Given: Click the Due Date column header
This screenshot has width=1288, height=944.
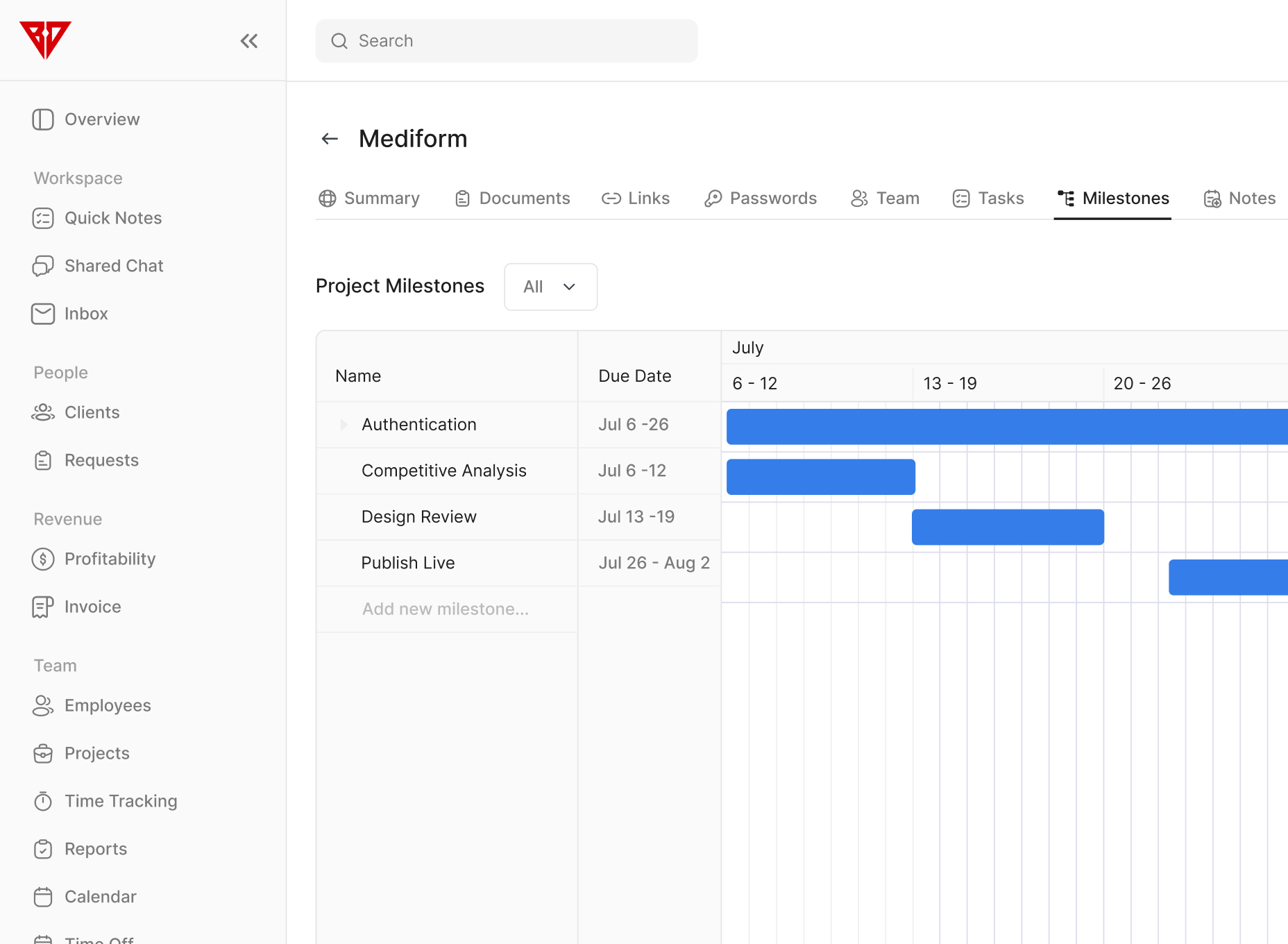Looking at the screenshot, I should pos(635,376).
